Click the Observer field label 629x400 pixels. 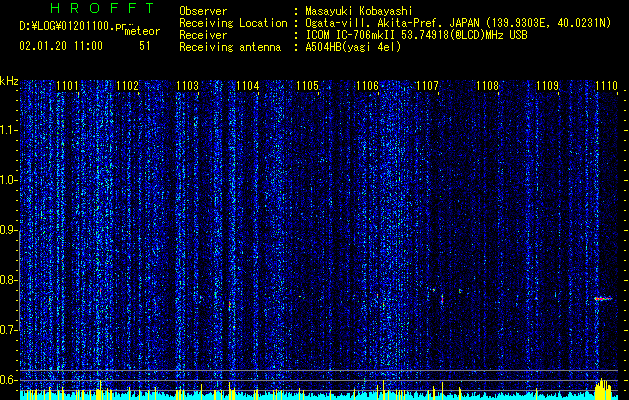click(203, 11)
